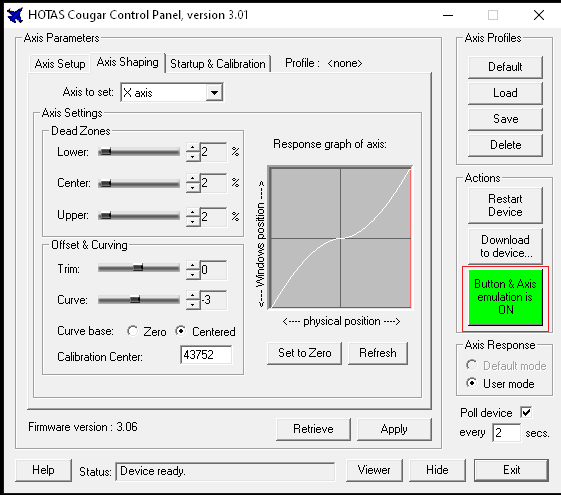Image resolution: width=561 pixels, height=495 pixels.
Task: Increase Lower dead zone with up arrow
Action: click(193, 147)
